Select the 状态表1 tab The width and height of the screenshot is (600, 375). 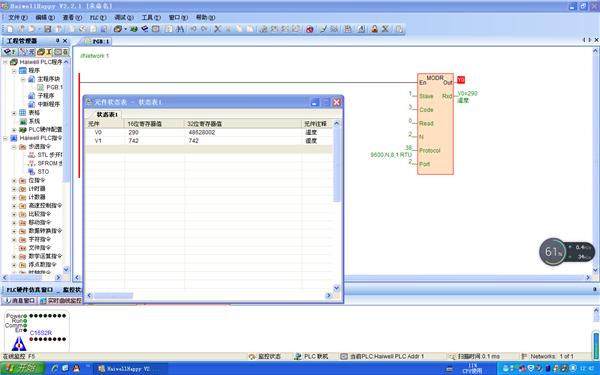click(107, 114)
